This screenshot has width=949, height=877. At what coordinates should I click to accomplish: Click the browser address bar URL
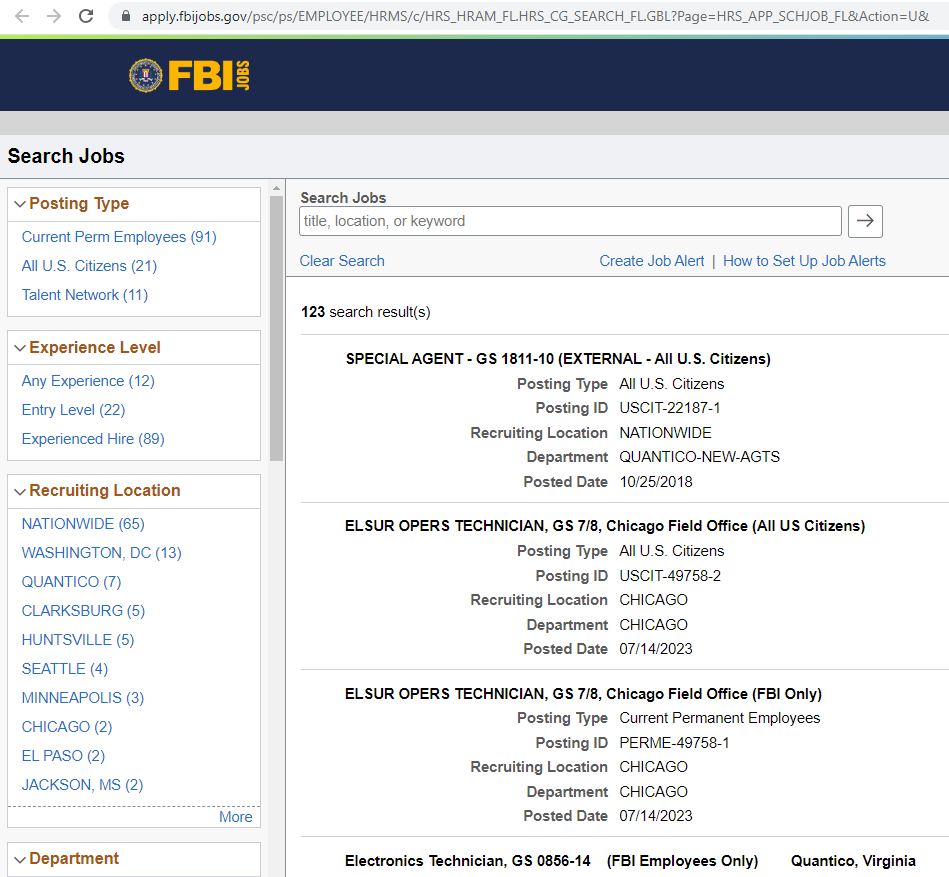click(x=535, y=16)
